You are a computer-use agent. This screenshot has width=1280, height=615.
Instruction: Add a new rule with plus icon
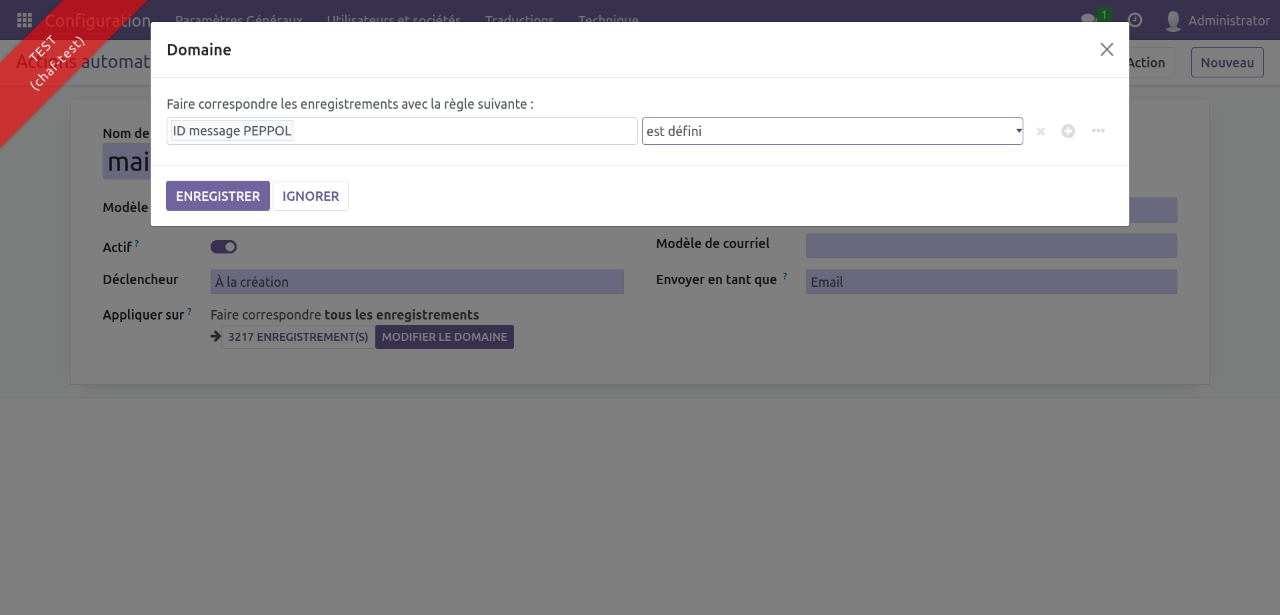(x=1068, y=131)
